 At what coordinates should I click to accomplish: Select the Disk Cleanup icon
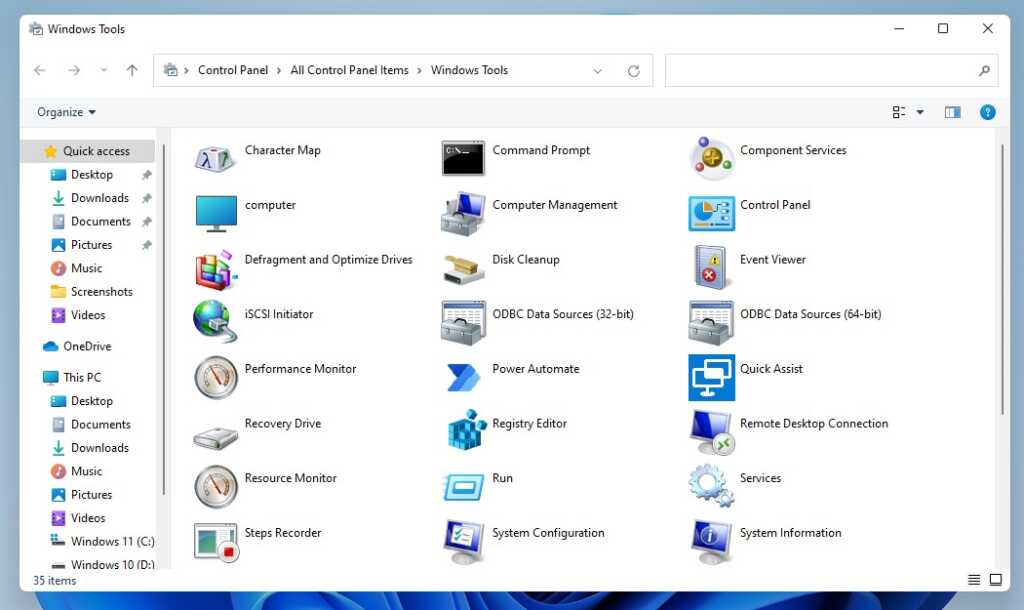(463, 270)
